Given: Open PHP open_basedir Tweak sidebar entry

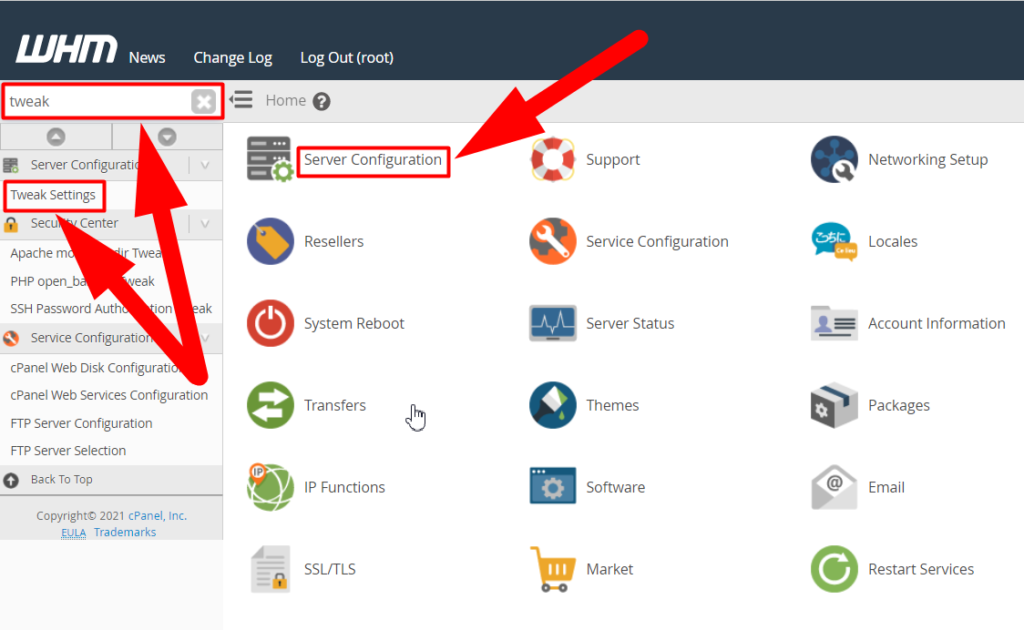Looking at the screenshot, I should [82, 281].
